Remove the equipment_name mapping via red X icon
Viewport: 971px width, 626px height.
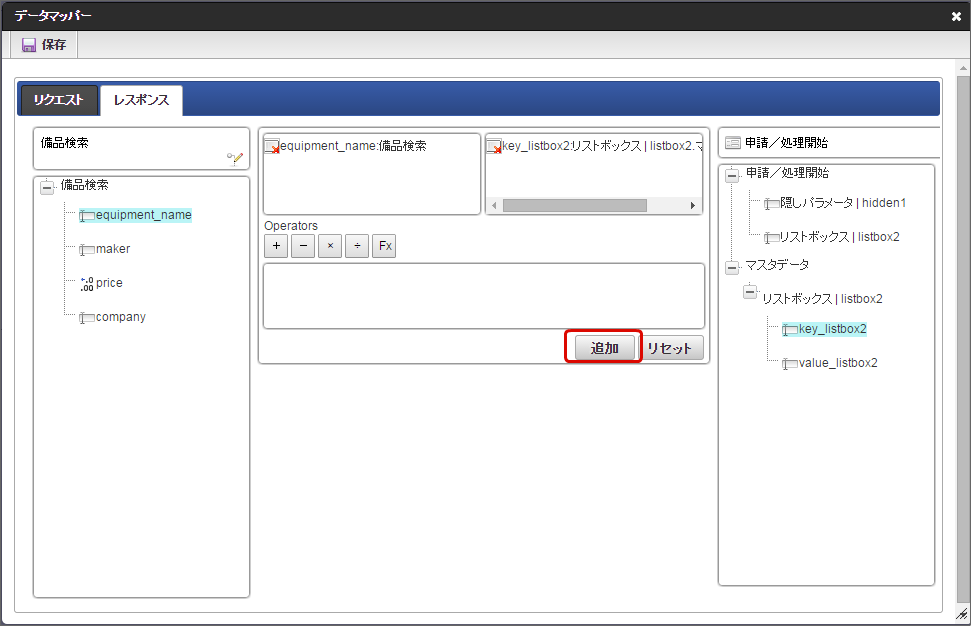tap(272, 147)
